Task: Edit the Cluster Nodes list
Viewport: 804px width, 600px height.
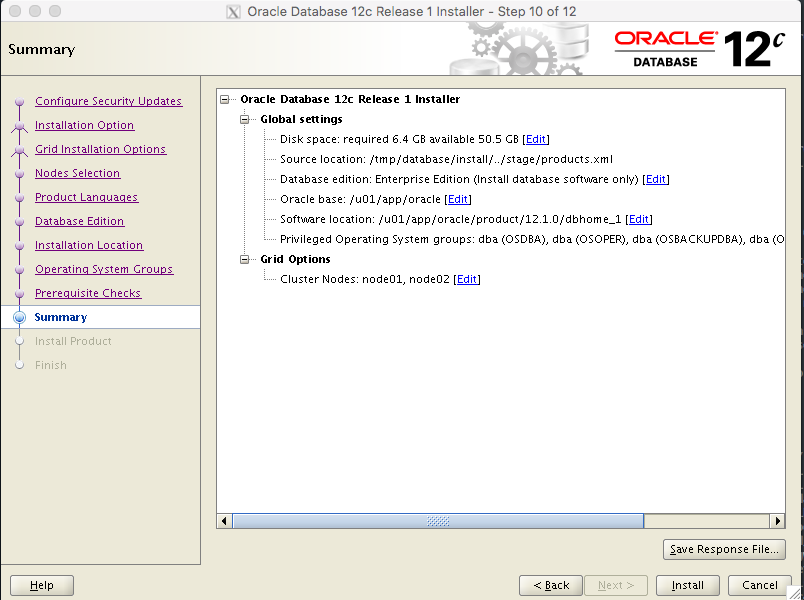Action: pyautogui.click(x=467, y=280)
